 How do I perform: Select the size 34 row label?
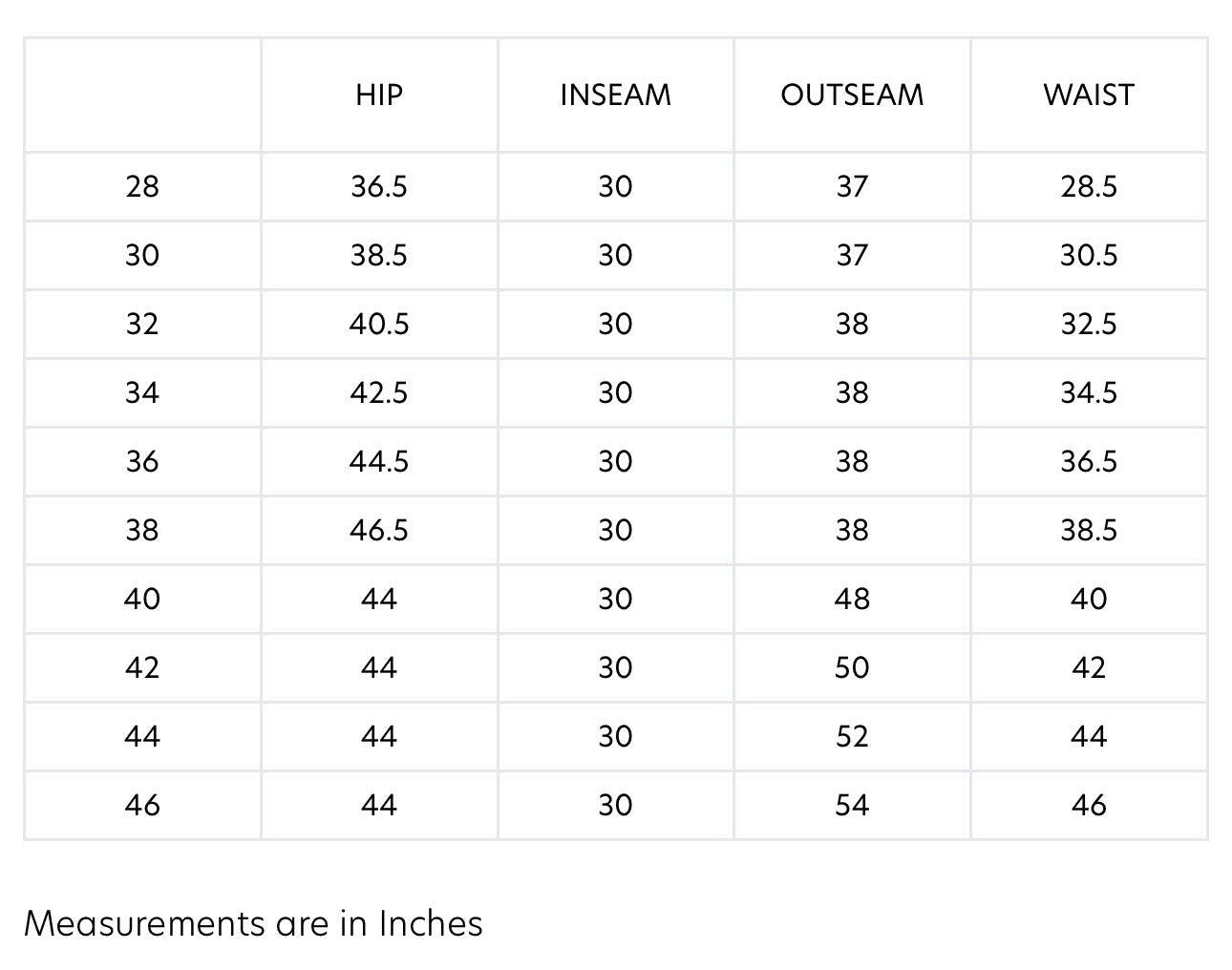click(142, 392)
